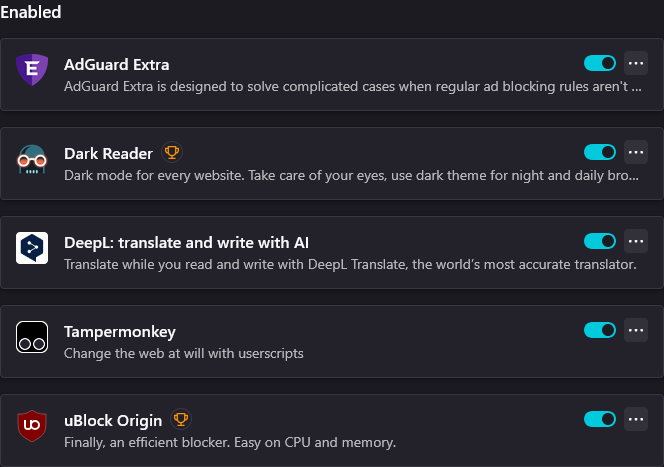Image resolution: width=664 pixels, height=467 pixels.
Task: Click the AdGuard Extra purple shield icon
Action: (x=32, y=70)
